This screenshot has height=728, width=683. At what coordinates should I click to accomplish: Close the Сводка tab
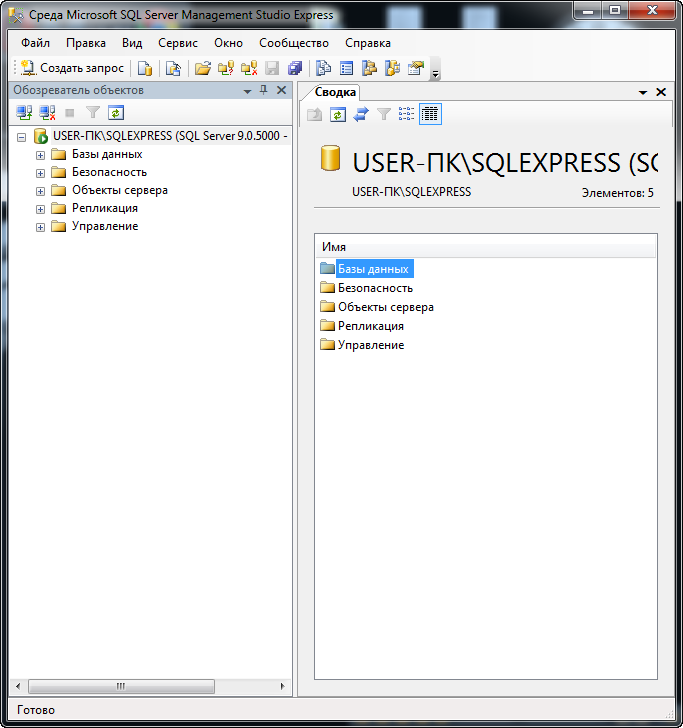661,92
